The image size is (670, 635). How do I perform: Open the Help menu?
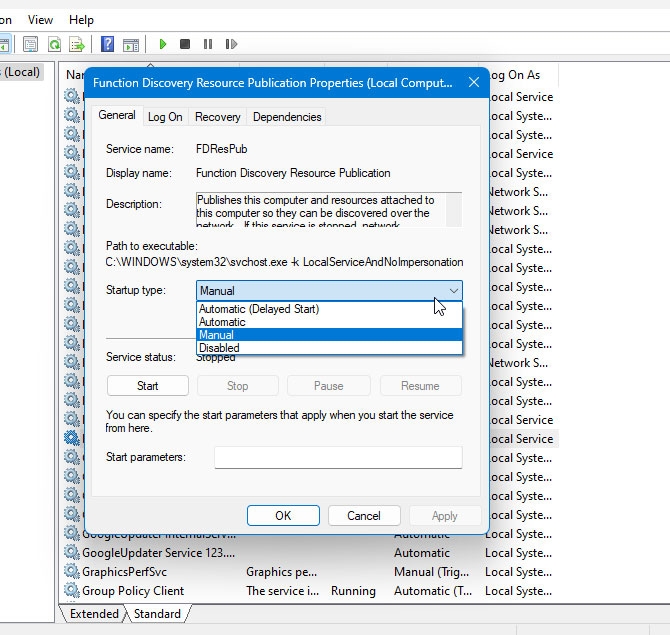[x=81, y=20]
